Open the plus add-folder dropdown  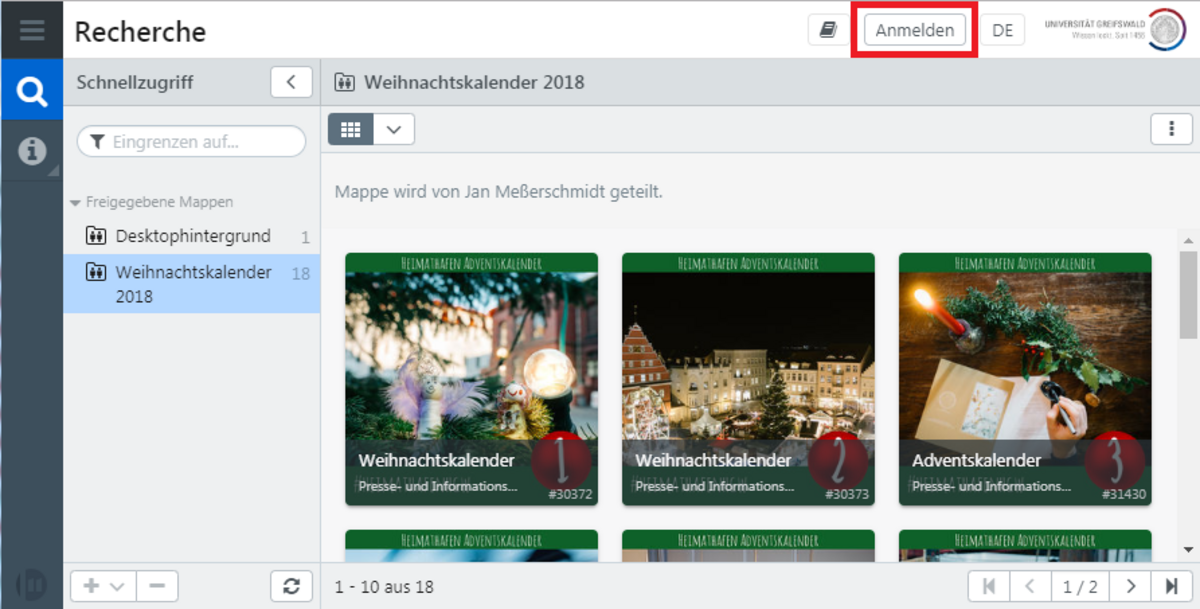(x=102, y=586)
